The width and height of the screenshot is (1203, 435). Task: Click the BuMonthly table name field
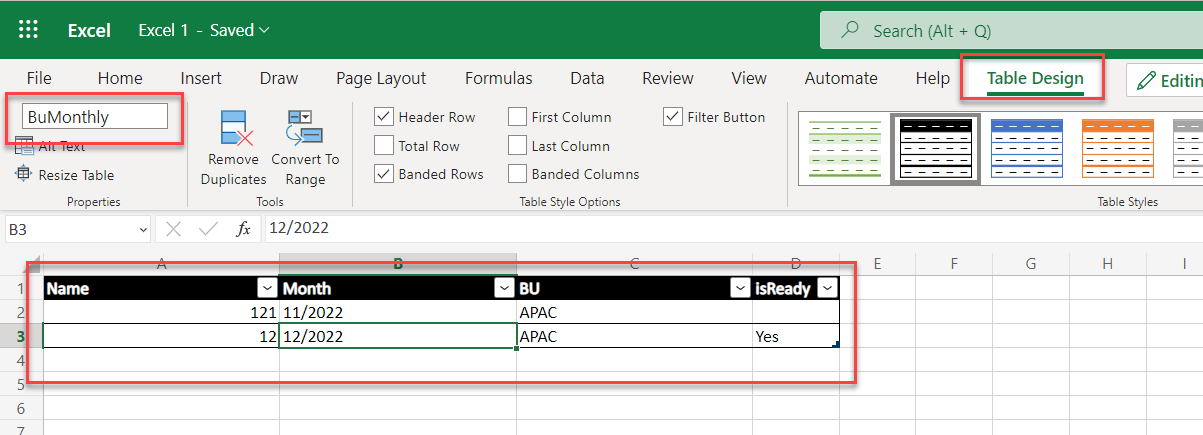point(95,117)
